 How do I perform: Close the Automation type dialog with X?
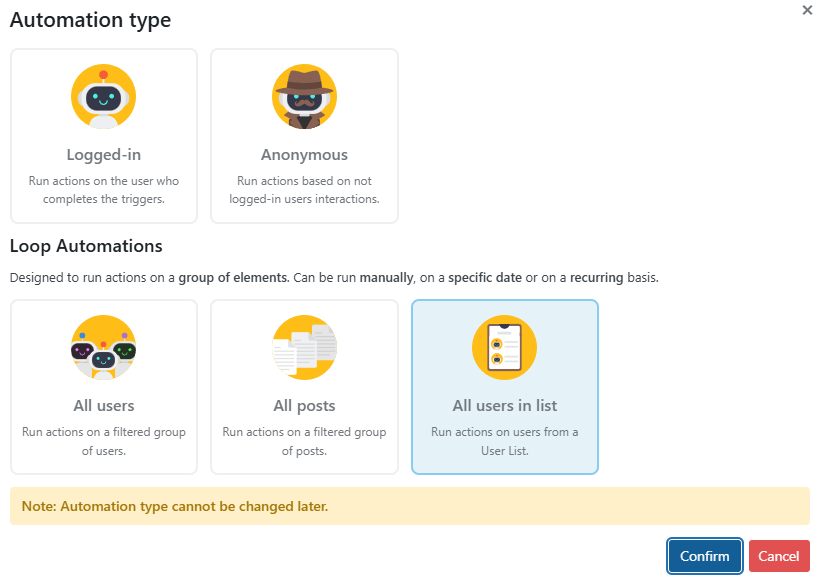point(807,10)
